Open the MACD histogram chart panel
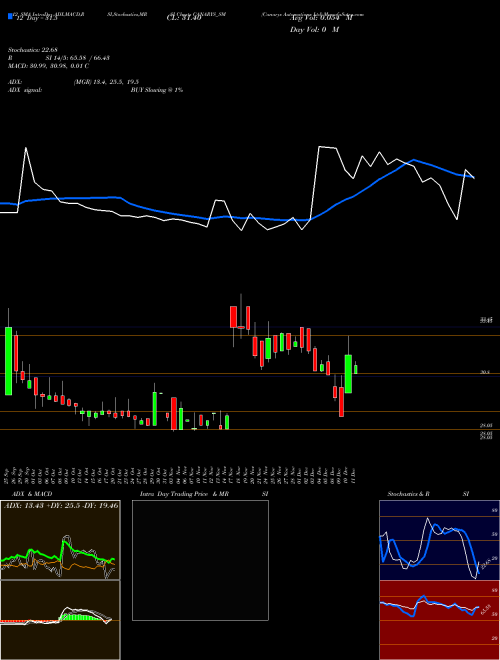Viewport: 500px width, 660px height. click(60, 620)
